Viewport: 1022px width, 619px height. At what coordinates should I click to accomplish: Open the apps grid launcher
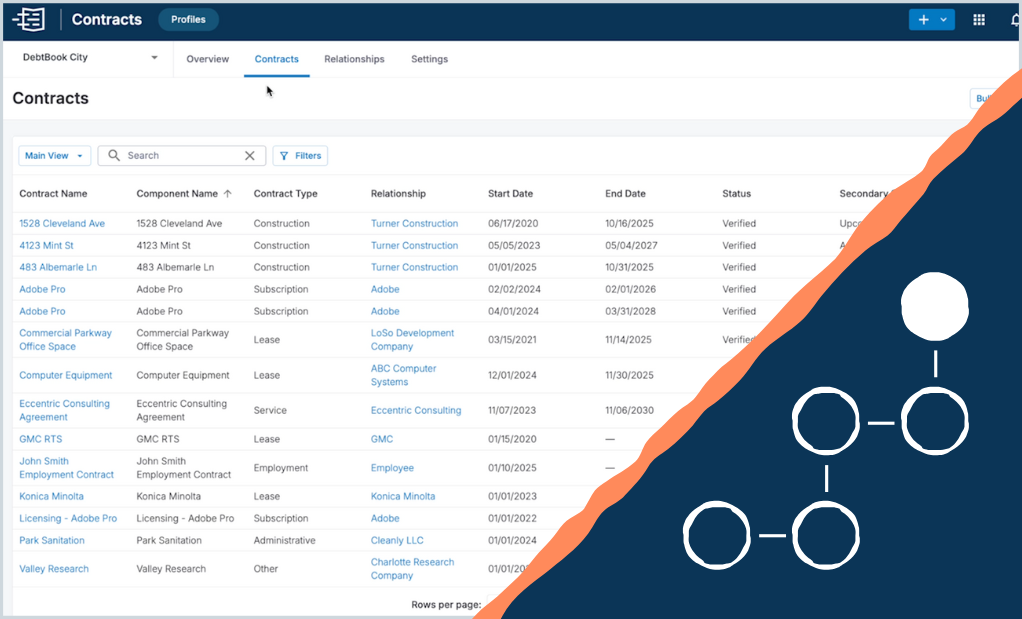point(979,20)
